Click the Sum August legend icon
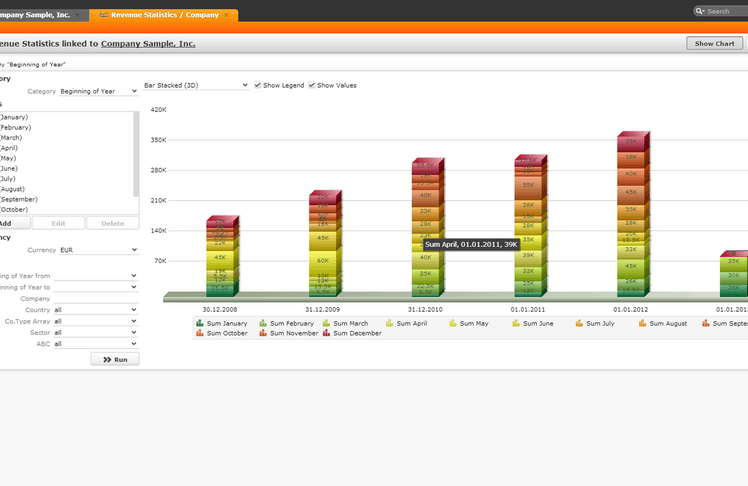The height and width of the screenshot is (486, 748). pos(642,324)
